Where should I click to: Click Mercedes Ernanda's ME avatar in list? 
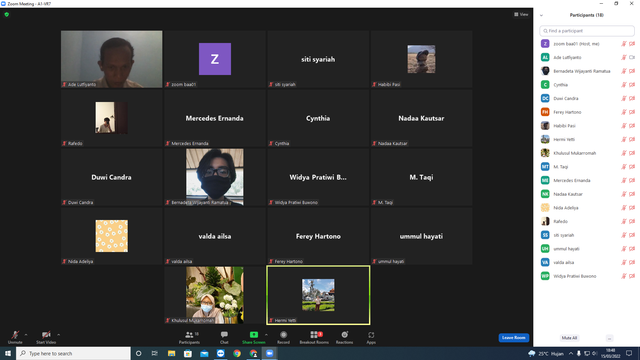[545, 180]
